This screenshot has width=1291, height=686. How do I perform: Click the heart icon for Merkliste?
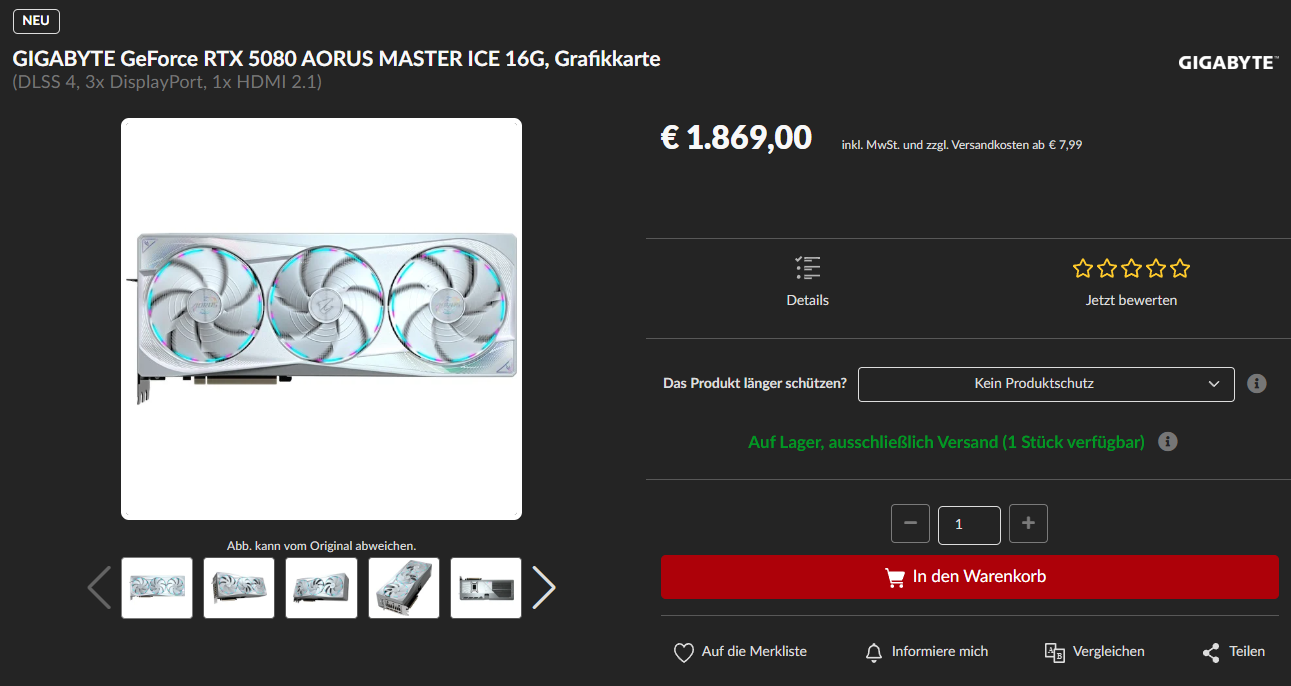tap(684, 653)
